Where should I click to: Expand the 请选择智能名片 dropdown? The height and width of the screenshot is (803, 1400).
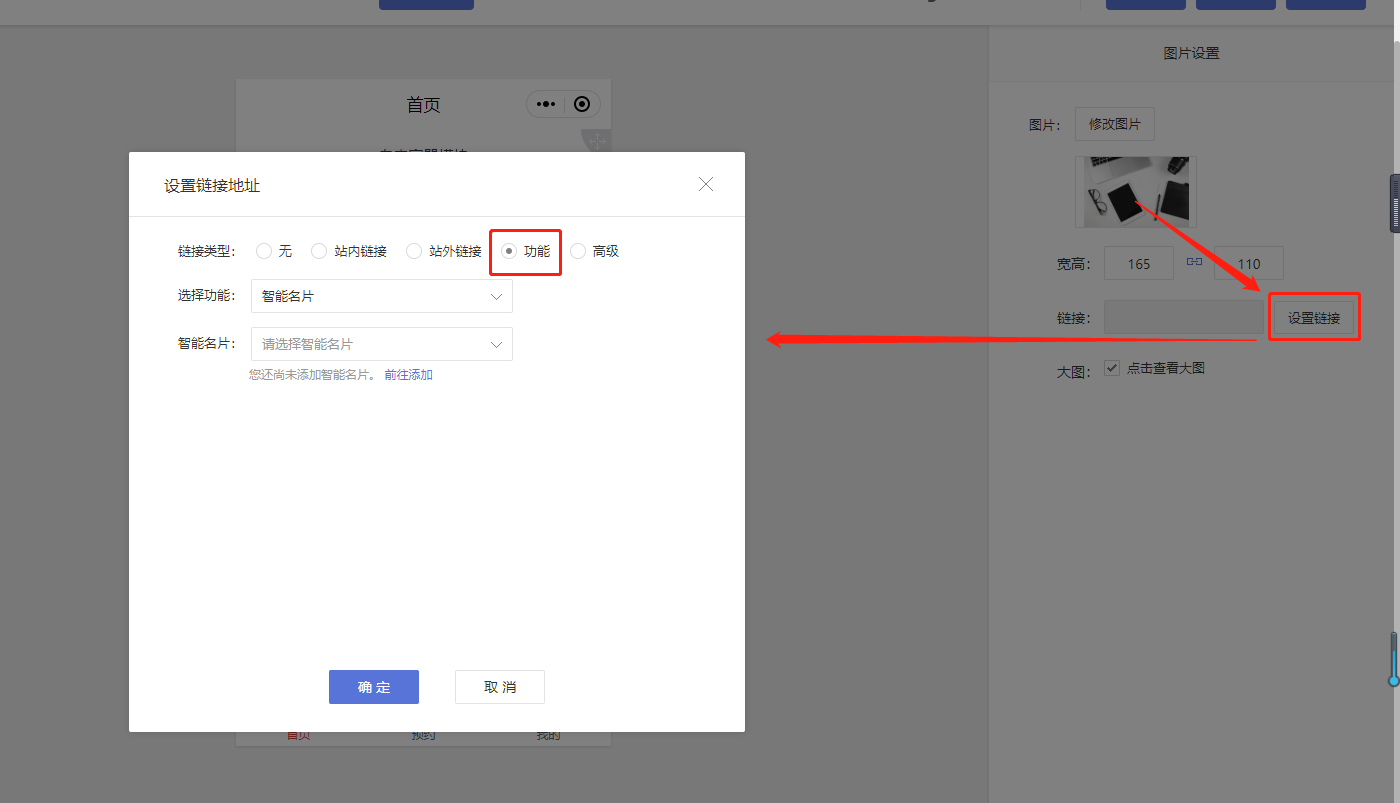[382, 344]
